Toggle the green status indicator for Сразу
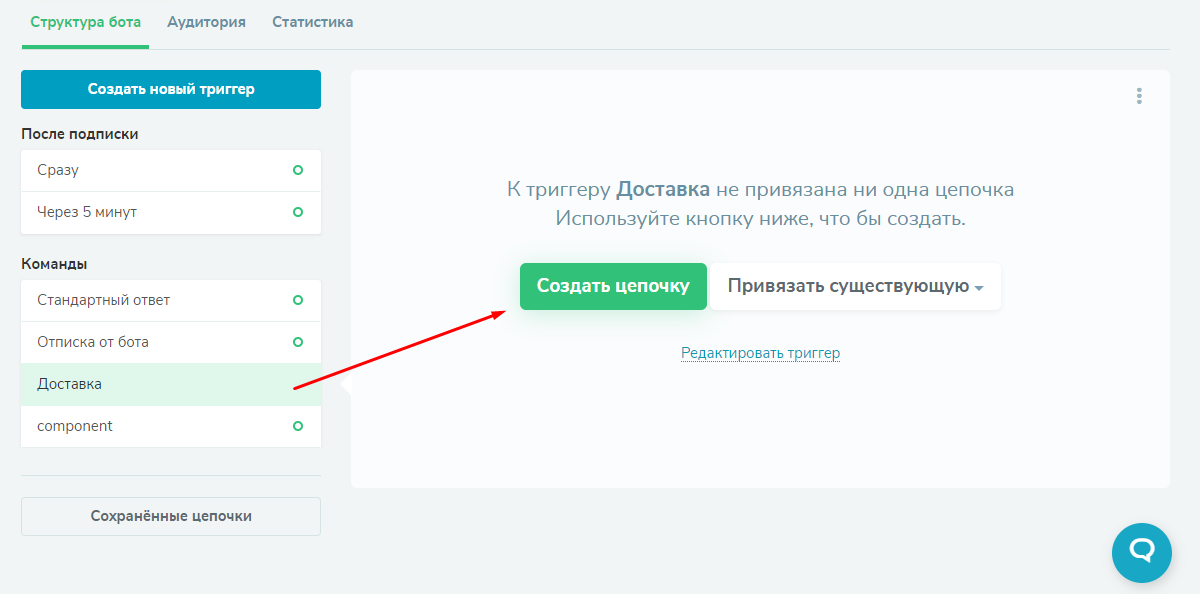This screenshot has width=1200, height=594. click(x=297, y=170)
